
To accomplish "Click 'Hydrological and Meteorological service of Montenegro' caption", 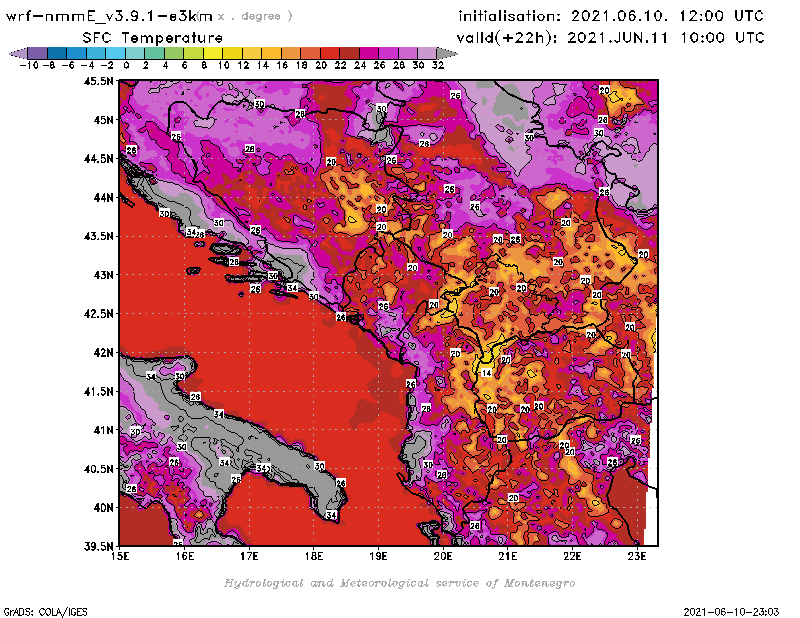I will click(399, 583).
